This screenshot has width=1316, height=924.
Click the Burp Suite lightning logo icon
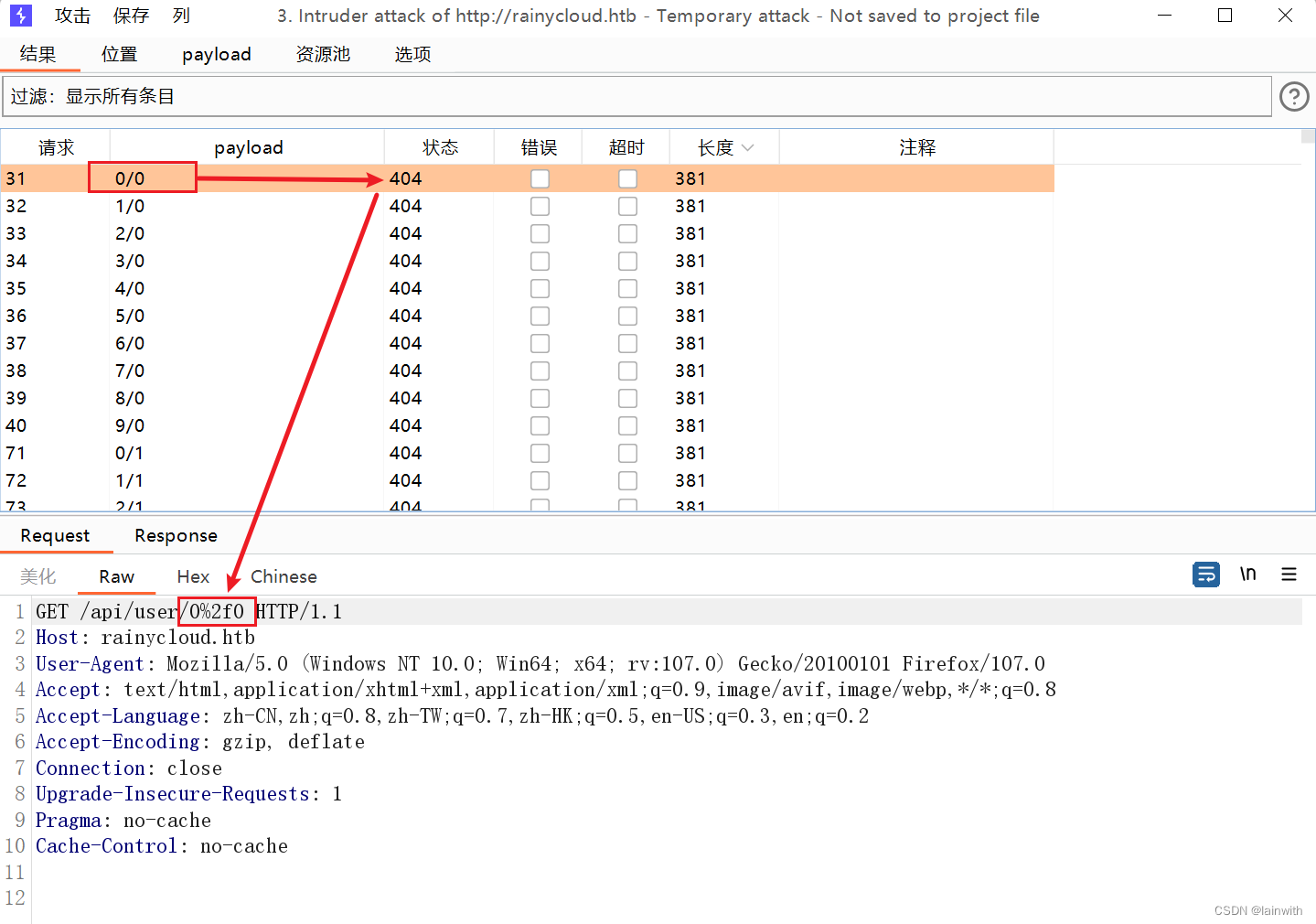(20, 16)
